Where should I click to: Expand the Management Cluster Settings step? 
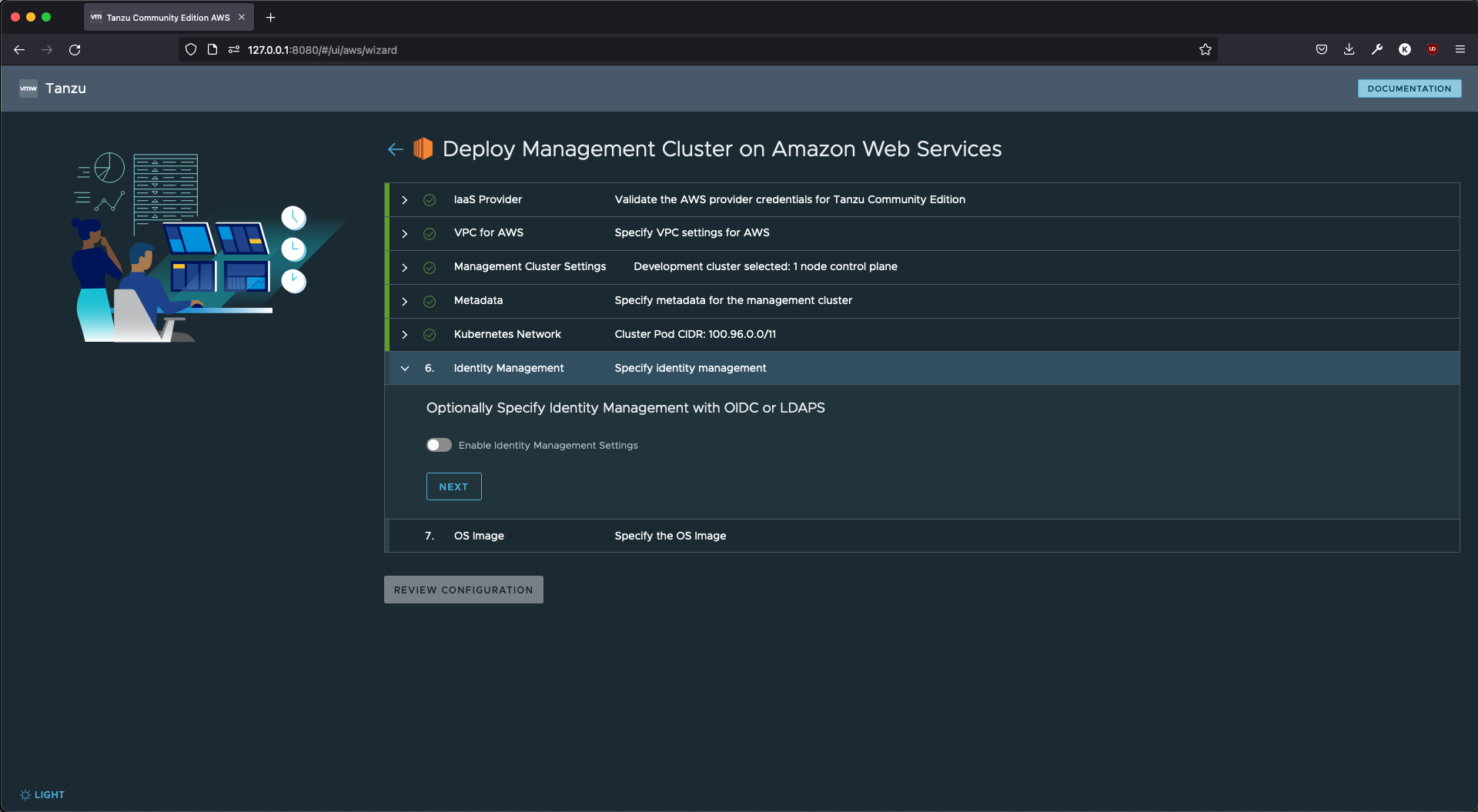405,267
